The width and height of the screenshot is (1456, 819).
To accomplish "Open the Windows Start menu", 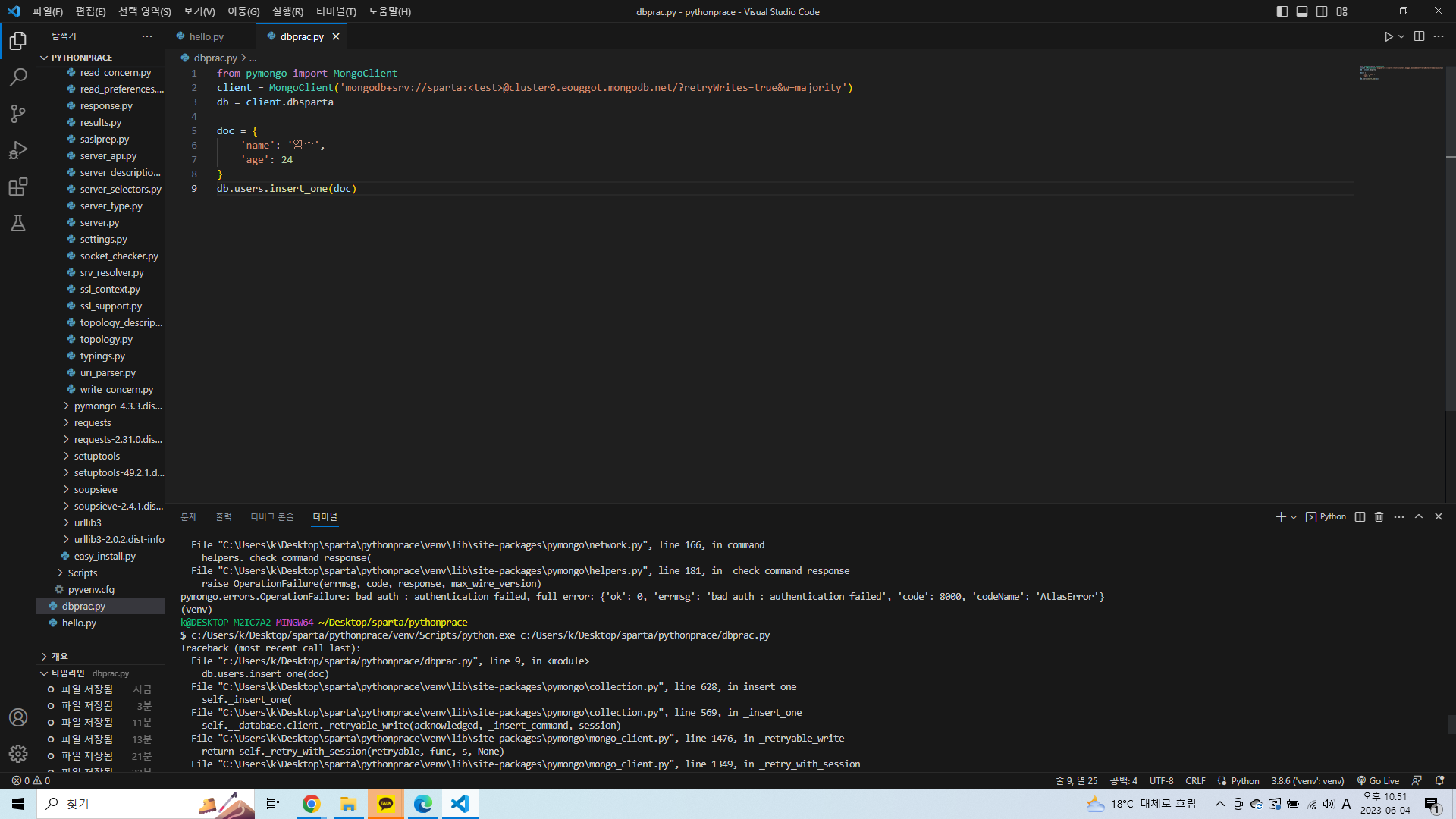I will (x=18, y=804).
